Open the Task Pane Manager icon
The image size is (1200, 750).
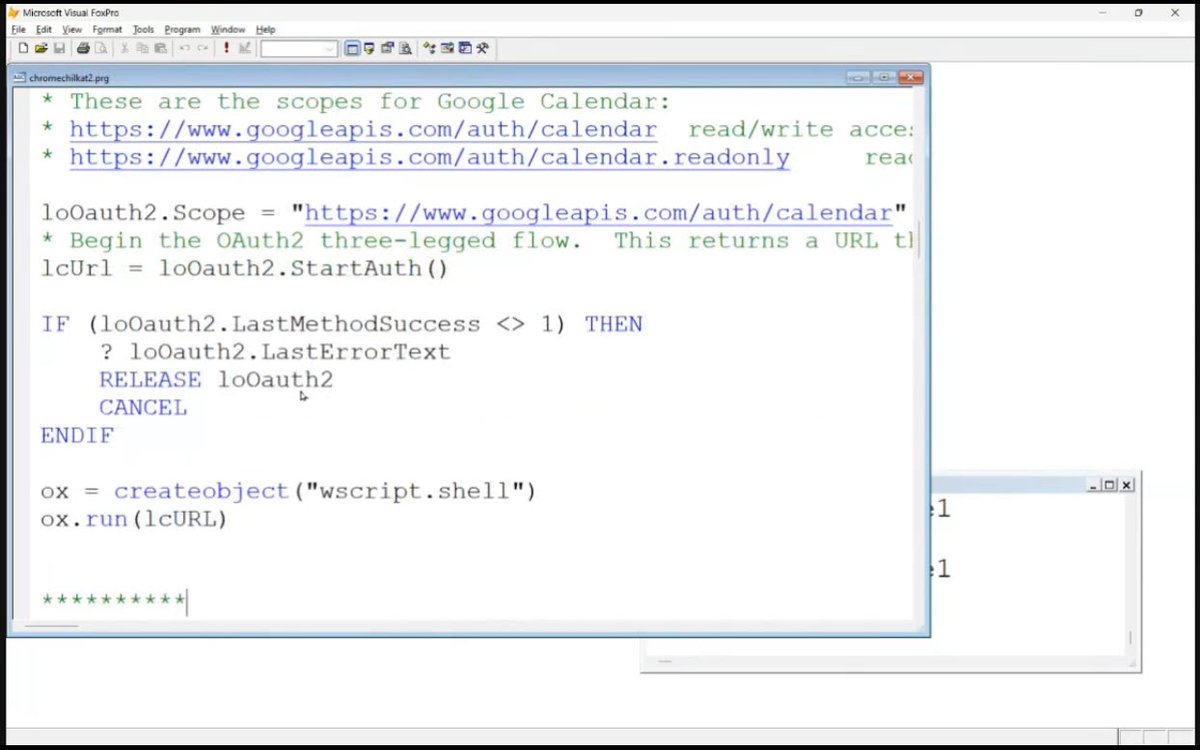[x=464, y=48]
